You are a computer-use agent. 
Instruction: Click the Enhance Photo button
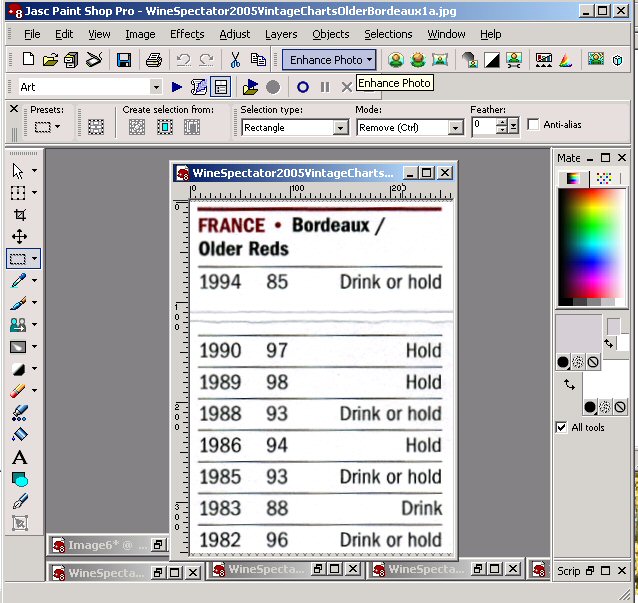(326, 60)
